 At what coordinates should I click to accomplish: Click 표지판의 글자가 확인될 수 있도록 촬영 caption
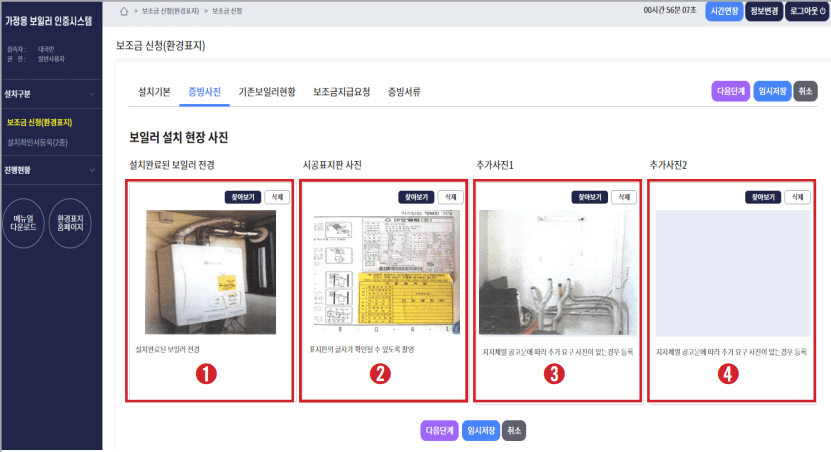pos(362,350)
